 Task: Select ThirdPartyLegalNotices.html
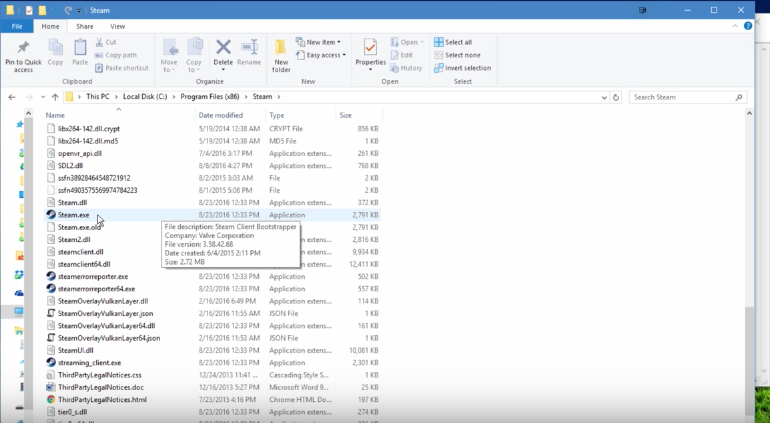pyautogui.click(x=102, y=399)
